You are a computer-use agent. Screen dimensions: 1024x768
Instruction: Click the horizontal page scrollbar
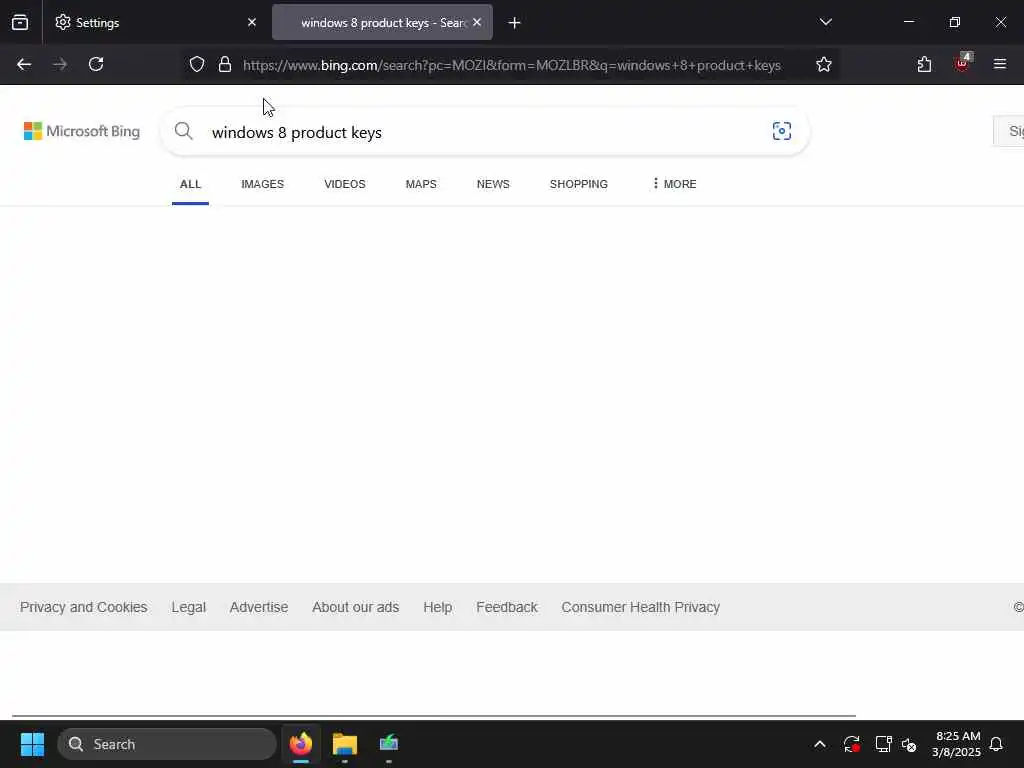tap(434, 716)
